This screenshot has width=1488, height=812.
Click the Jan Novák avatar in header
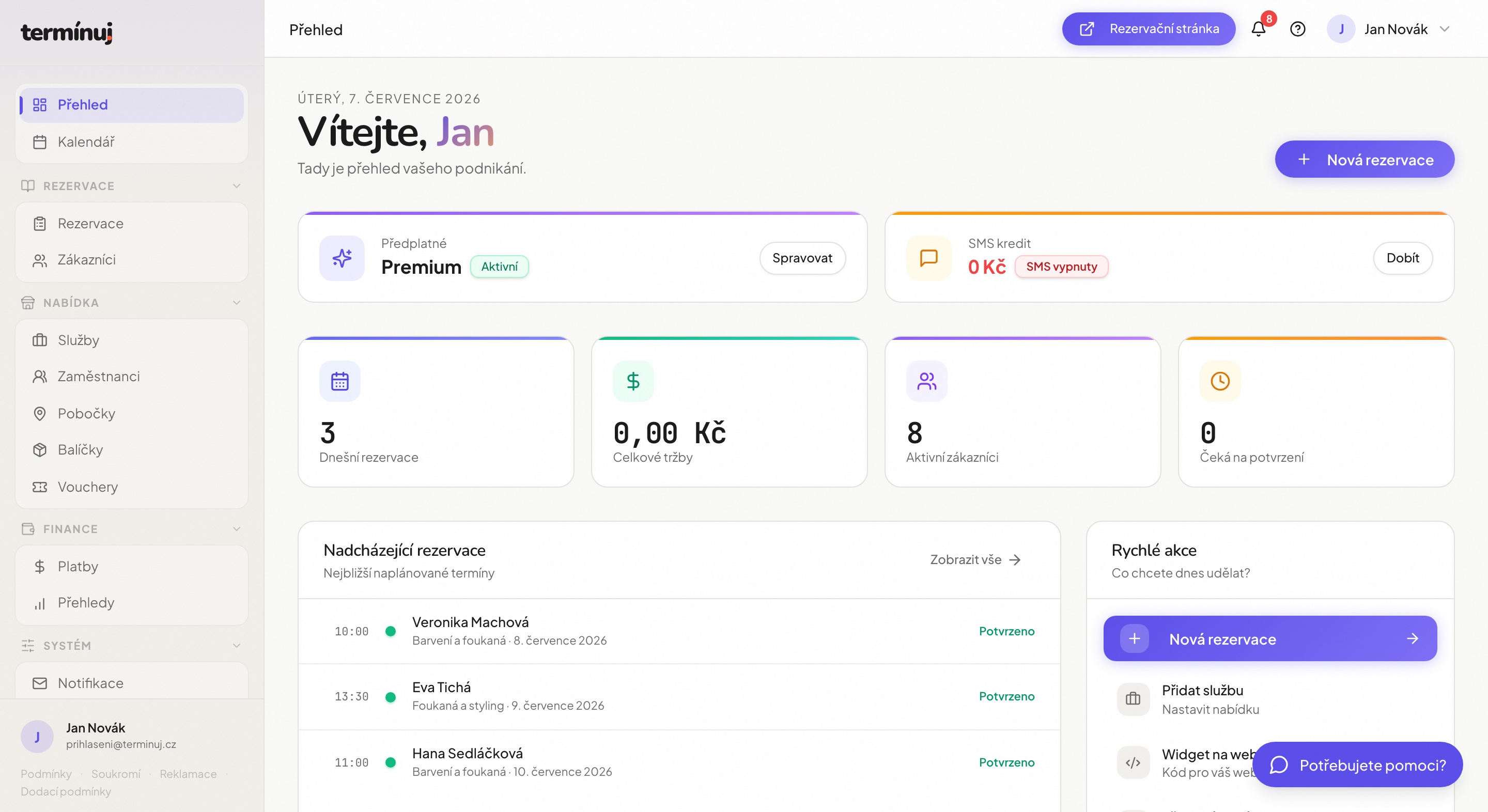(x=1340, y=29)
